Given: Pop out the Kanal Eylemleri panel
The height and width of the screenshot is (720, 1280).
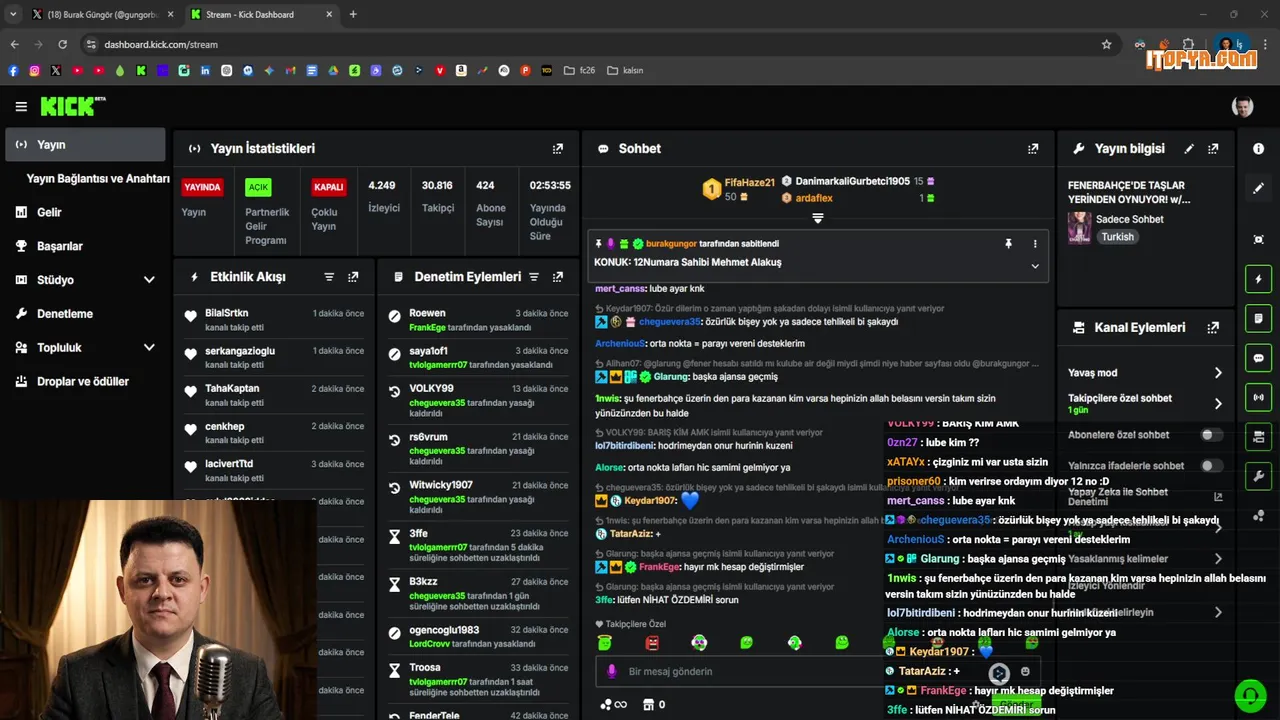Looking at the screenshot, I should (1213, 328).
